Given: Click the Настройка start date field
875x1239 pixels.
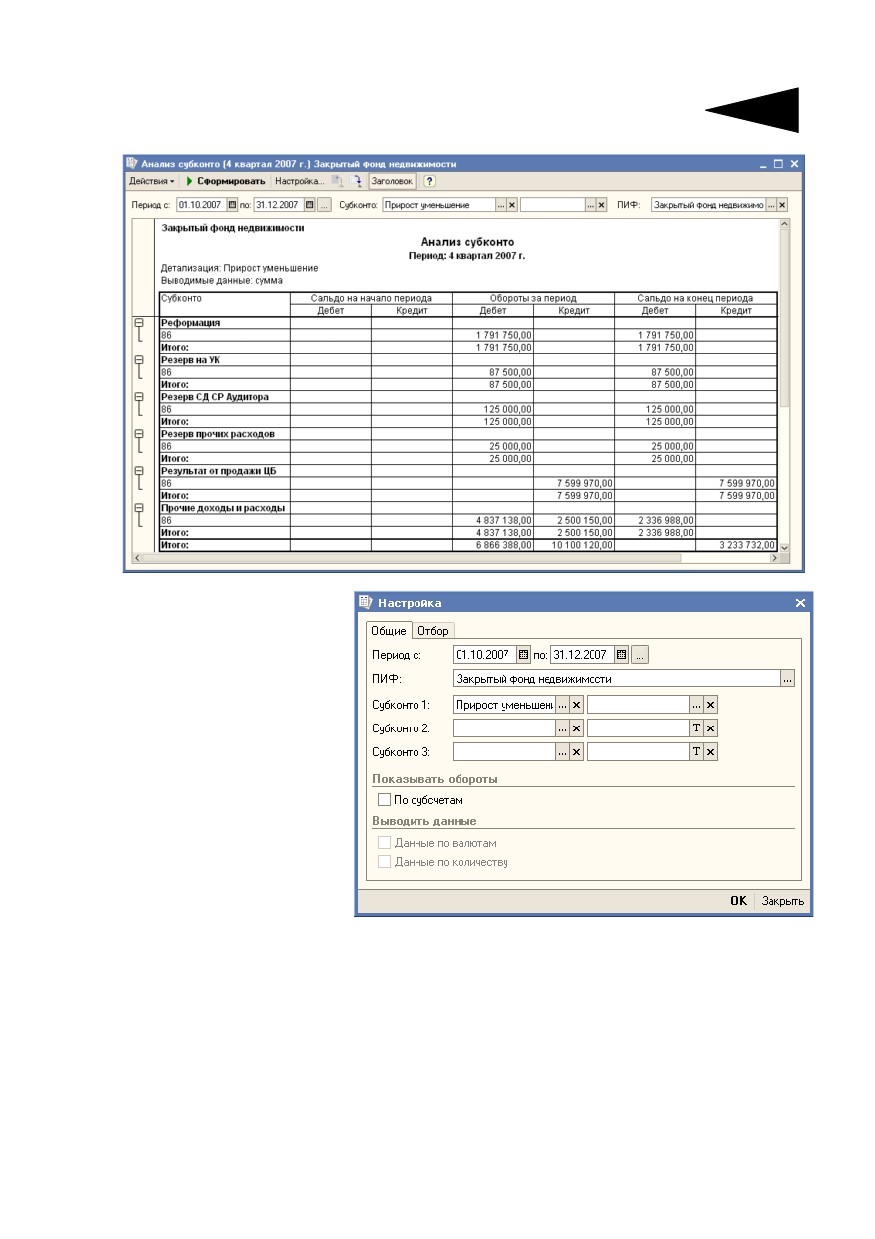Looking at the screenshot, I should (484, 654).
